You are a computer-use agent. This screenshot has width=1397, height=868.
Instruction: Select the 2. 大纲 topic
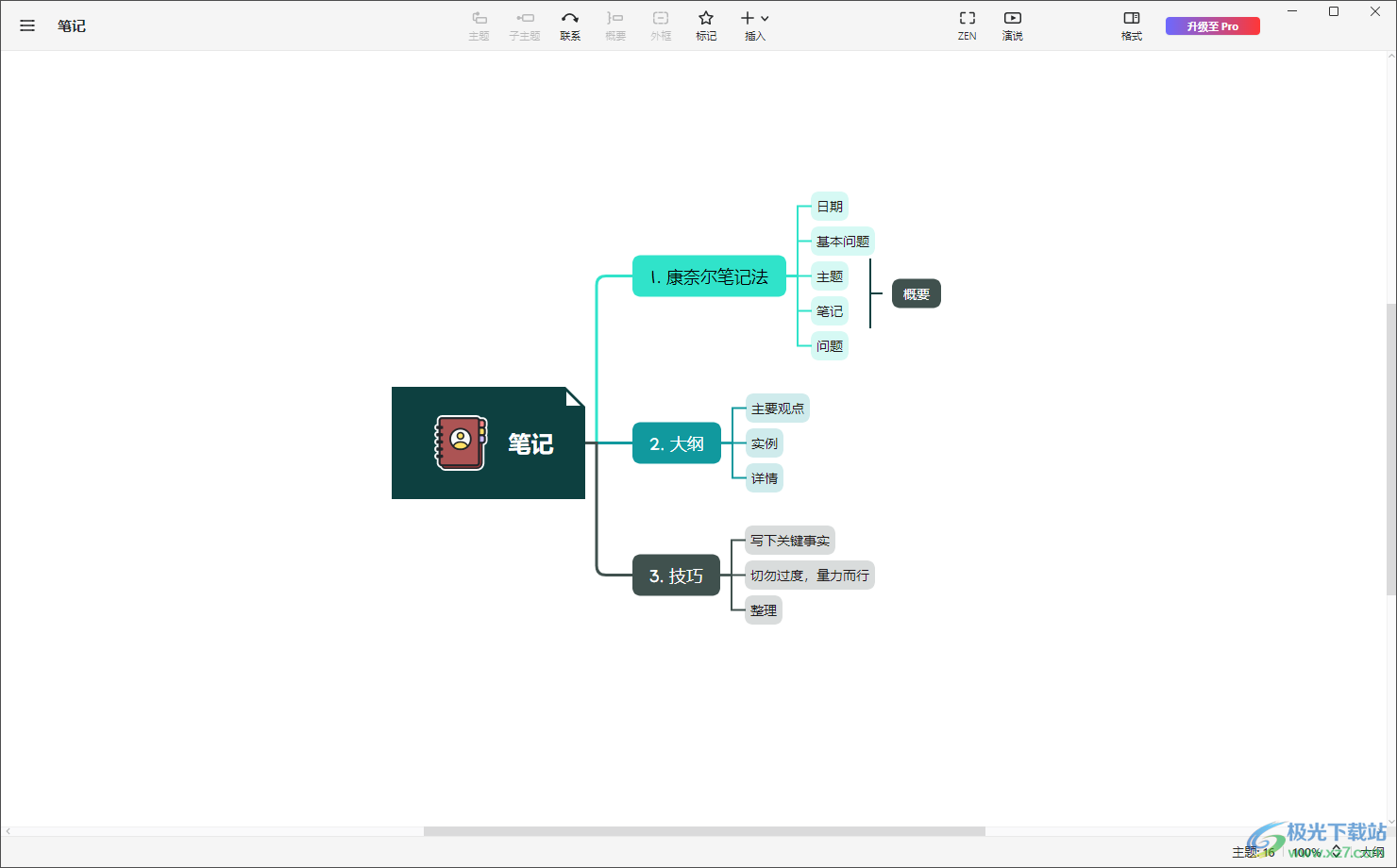click(x=677, y=443)
